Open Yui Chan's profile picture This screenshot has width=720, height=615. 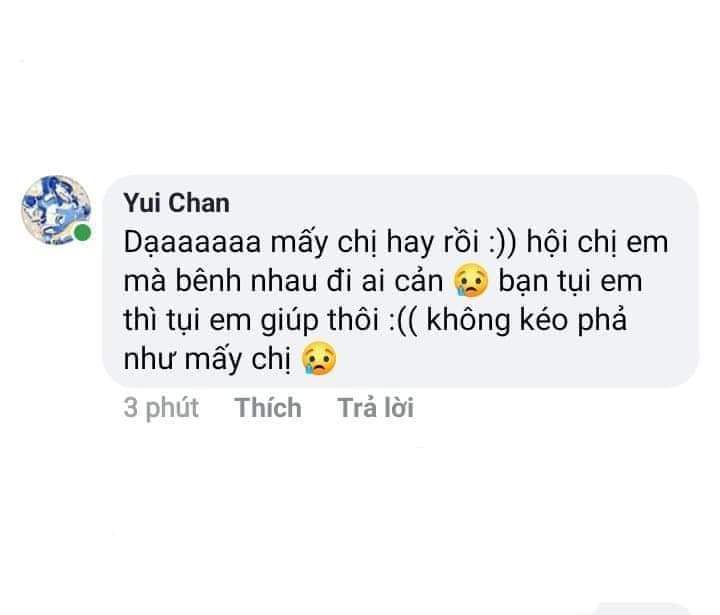pyautogui.click(x=56, y=210)
